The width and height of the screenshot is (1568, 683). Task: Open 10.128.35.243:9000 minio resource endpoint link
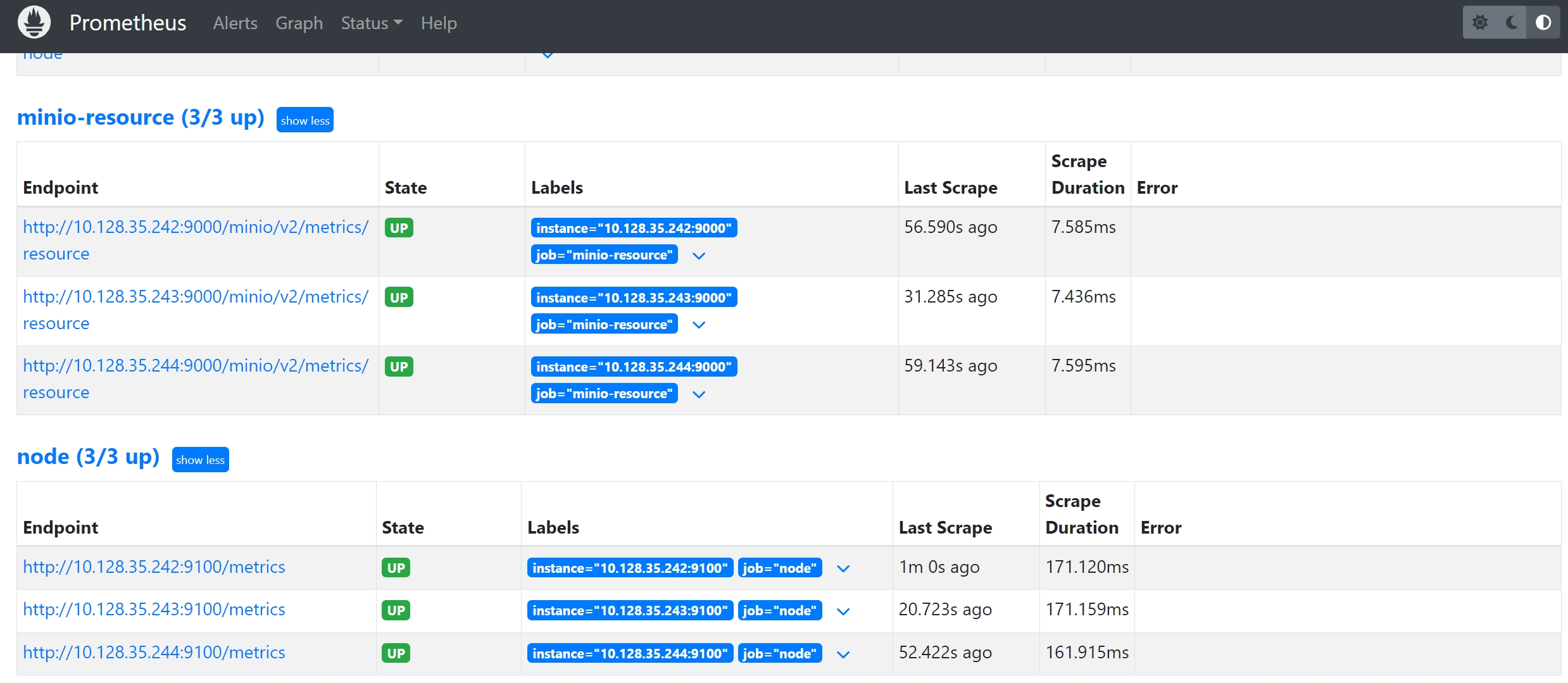pyautogui.click(x=196, y=310)
